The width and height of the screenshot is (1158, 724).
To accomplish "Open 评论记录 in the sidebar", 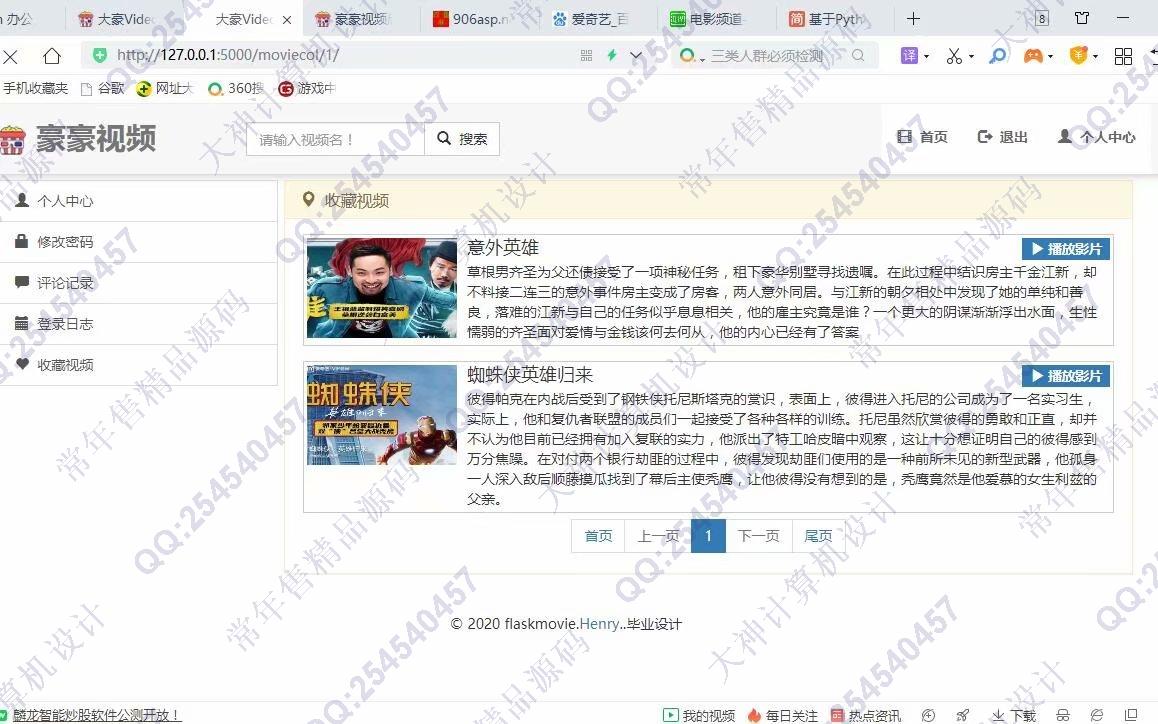I will click(x=139, y=283).
